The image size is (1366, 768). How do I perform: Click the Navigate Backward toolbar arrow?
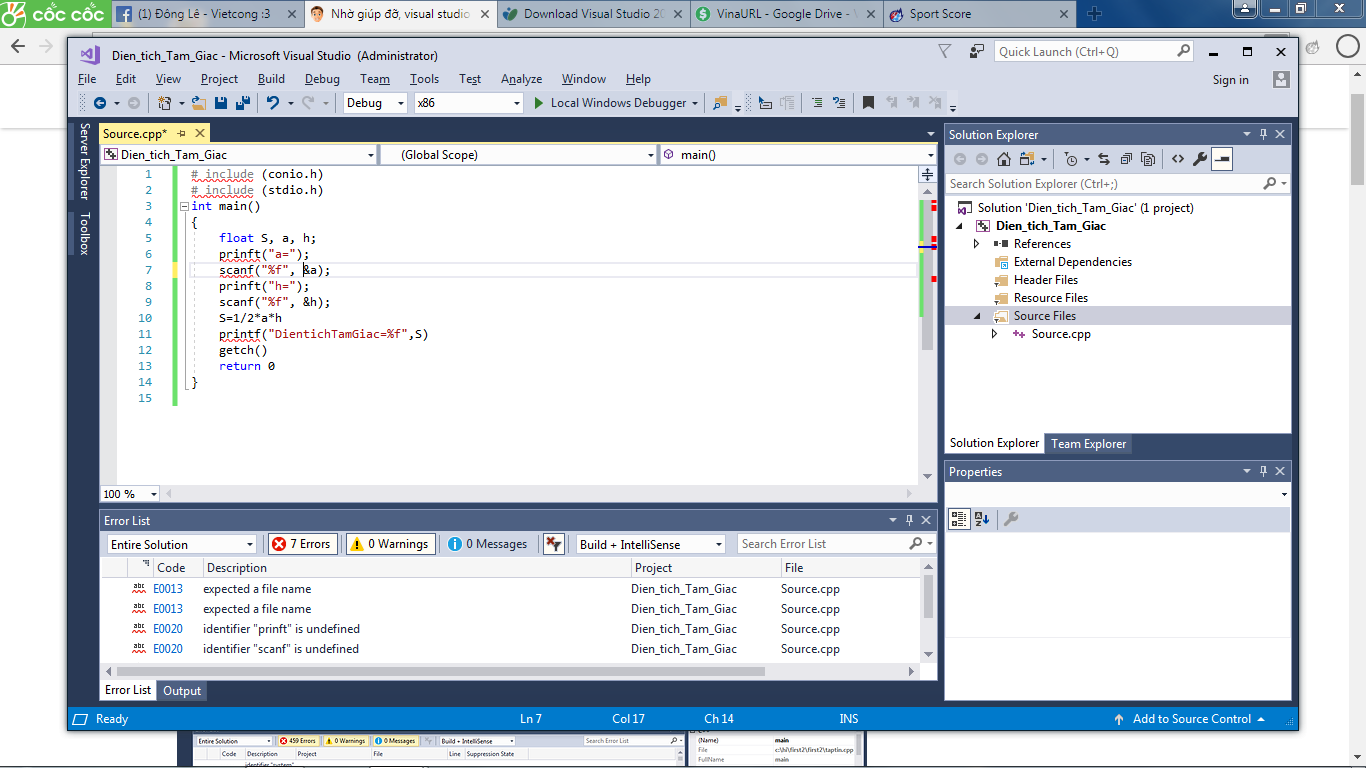coord(99,103)
